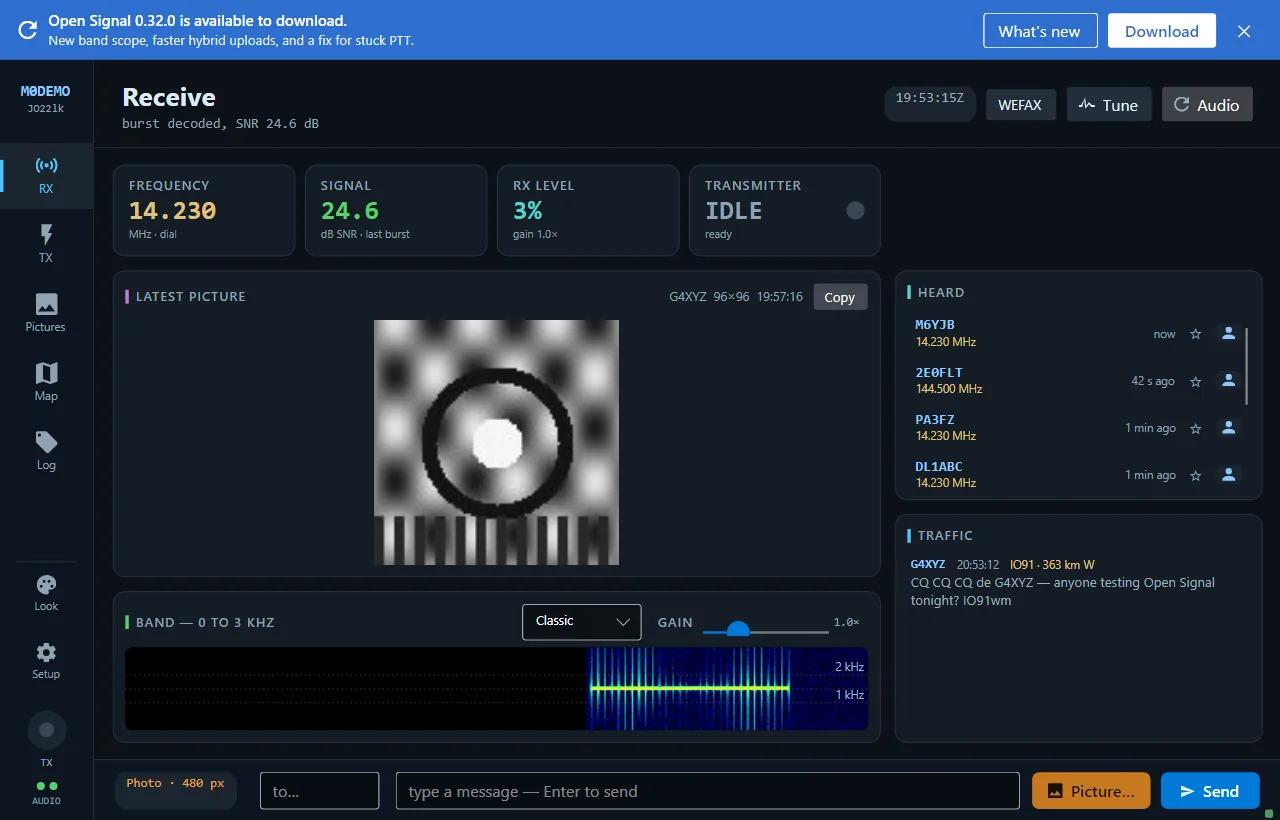The height and width of the screenshot is (820, 1280).
Task: Download Open Signal 0.32.0
Action: pyautogui.click(x=1162, y=31)
